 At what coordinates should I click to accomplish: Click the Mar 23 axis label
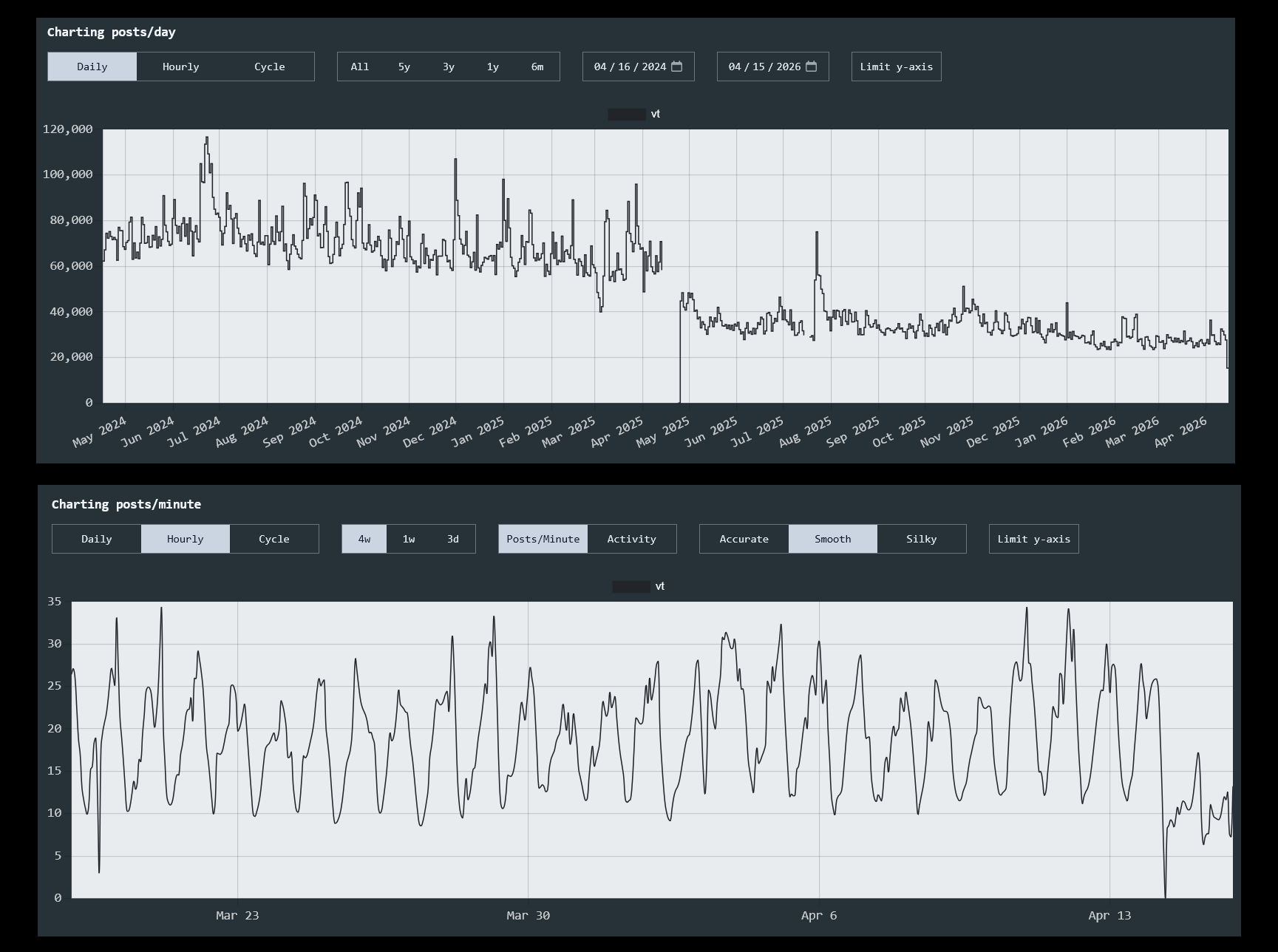237,916
